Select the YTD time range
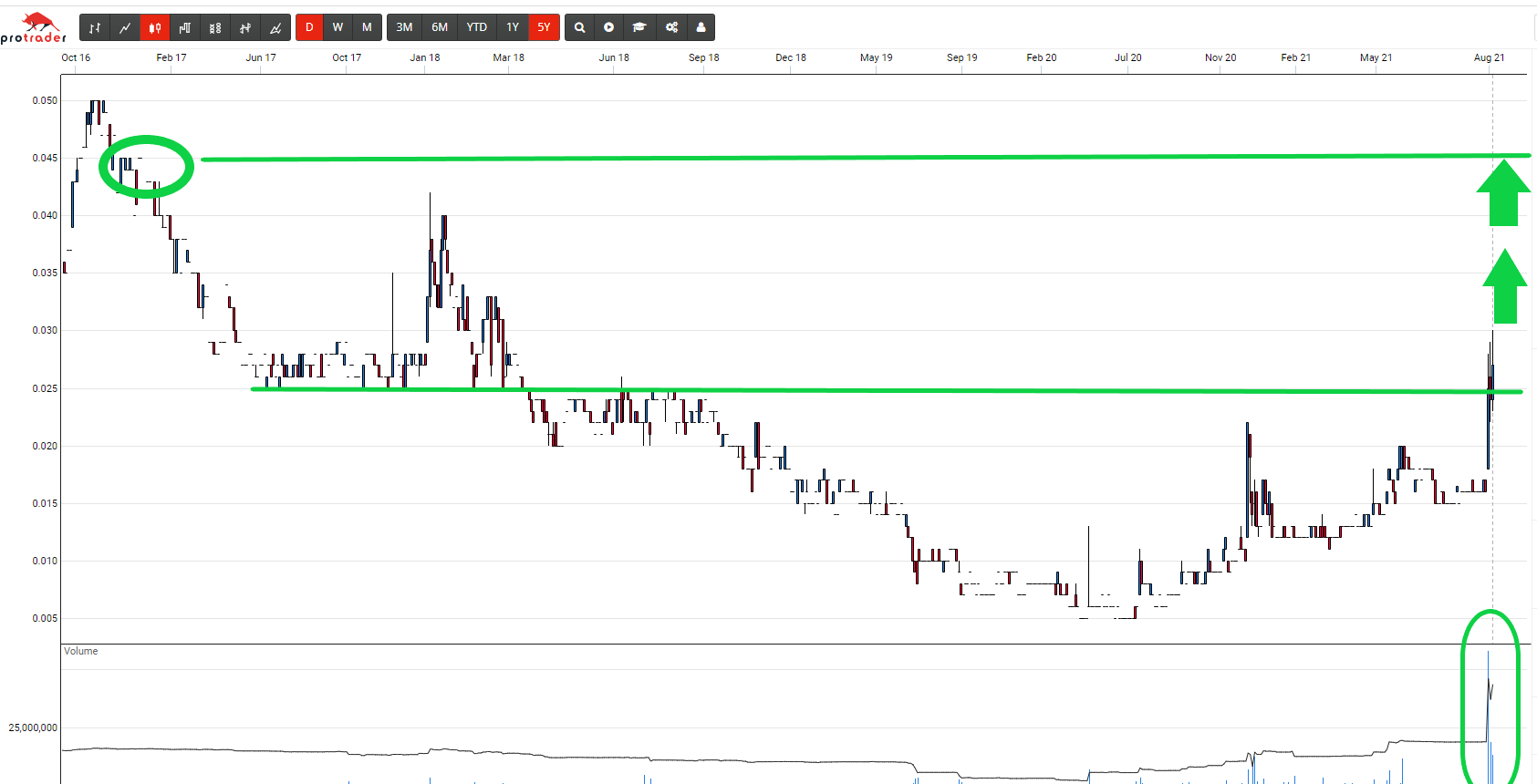This screenshot has width=1537, height=784. 477,27
